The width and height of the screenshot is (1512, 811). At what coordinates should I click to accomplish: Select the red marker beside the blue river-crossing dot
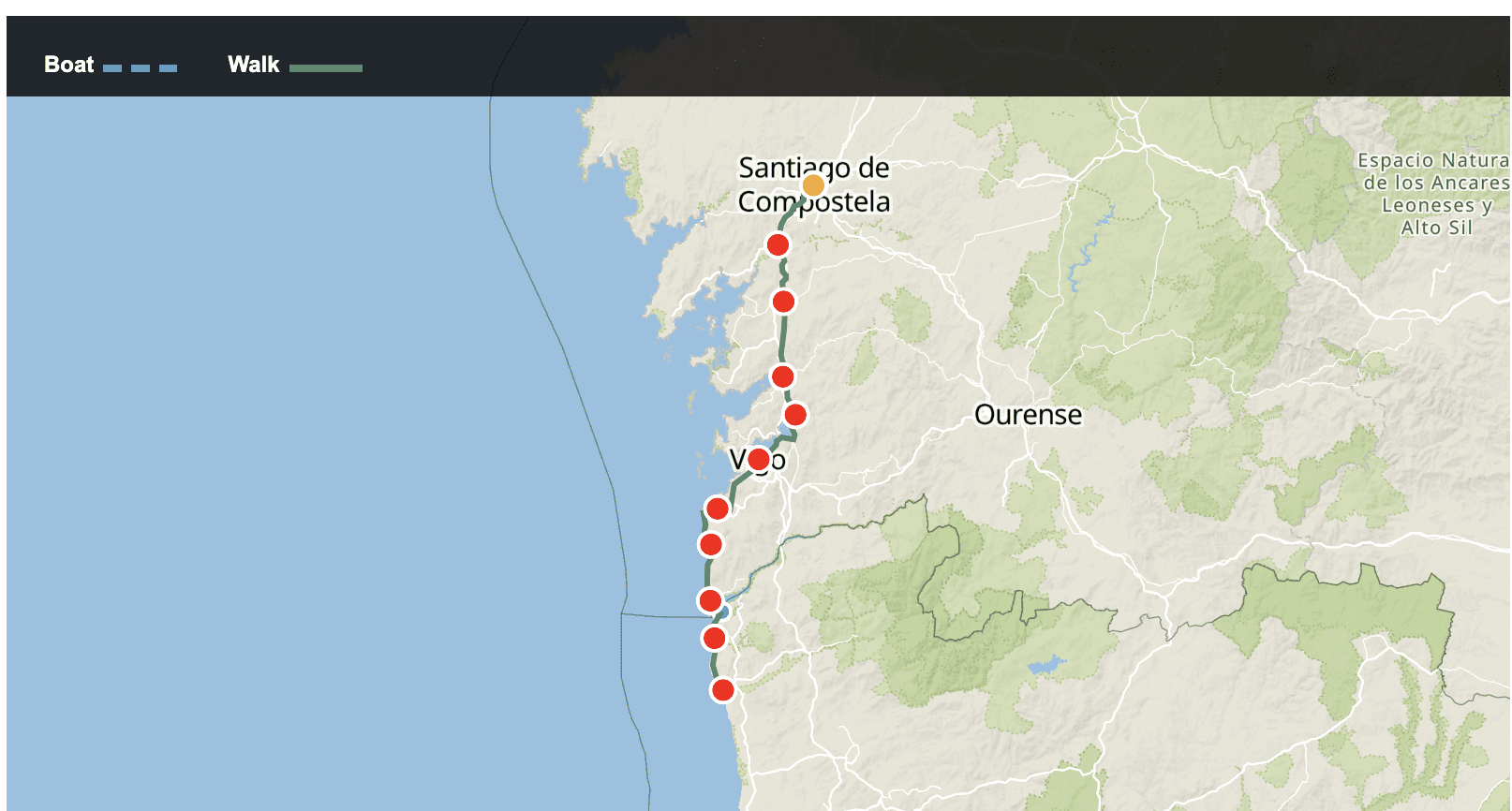[710, 600]
